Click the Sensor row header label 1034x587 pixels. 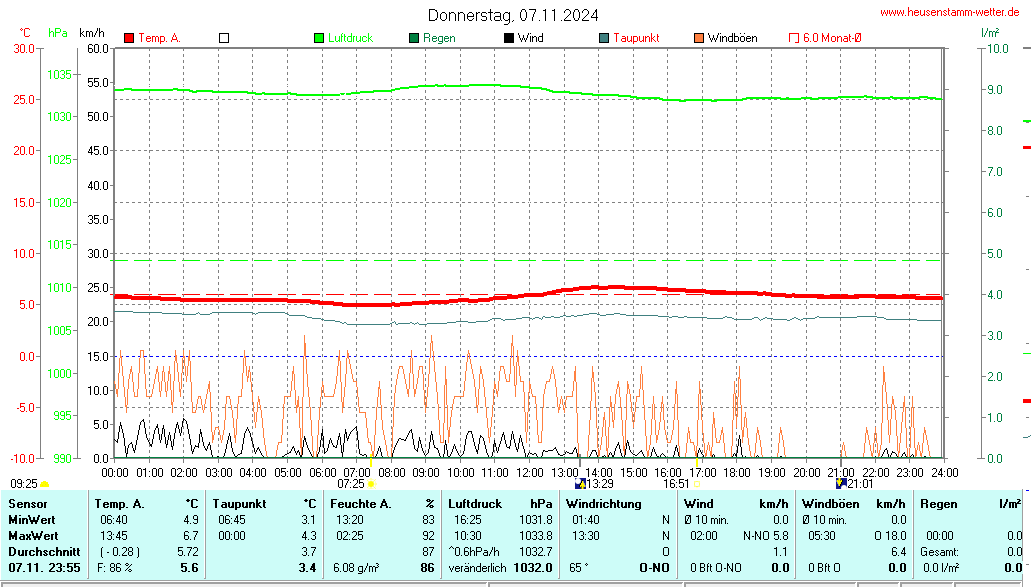(x=28, y=504)
